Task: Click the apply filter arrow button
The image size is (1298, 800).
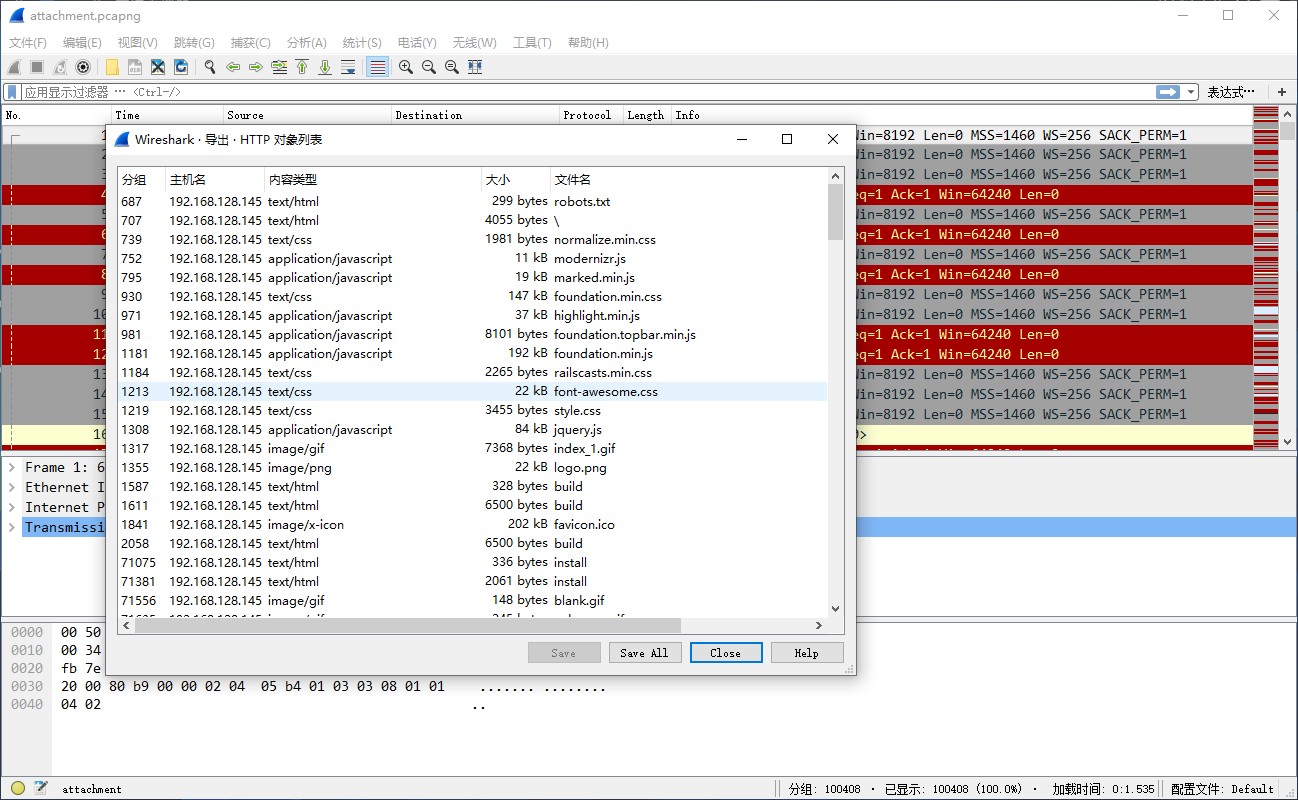Action: pos(1168,92)
